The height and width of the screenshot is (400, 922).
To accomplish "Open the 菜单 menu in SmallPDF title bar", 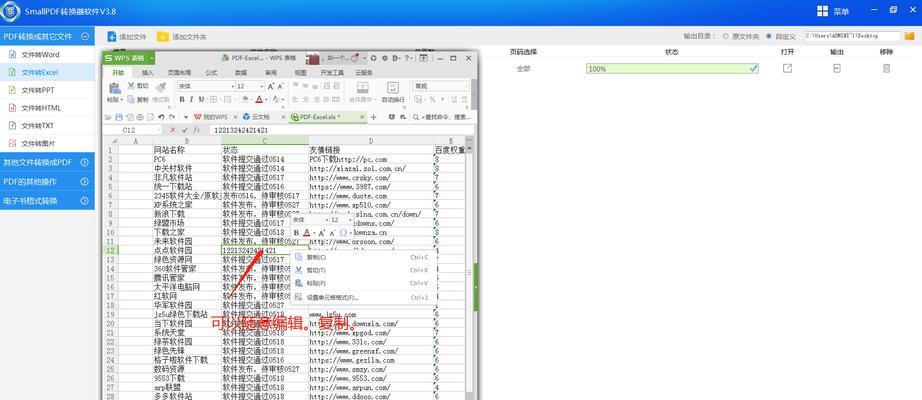I will coord(833,11).
